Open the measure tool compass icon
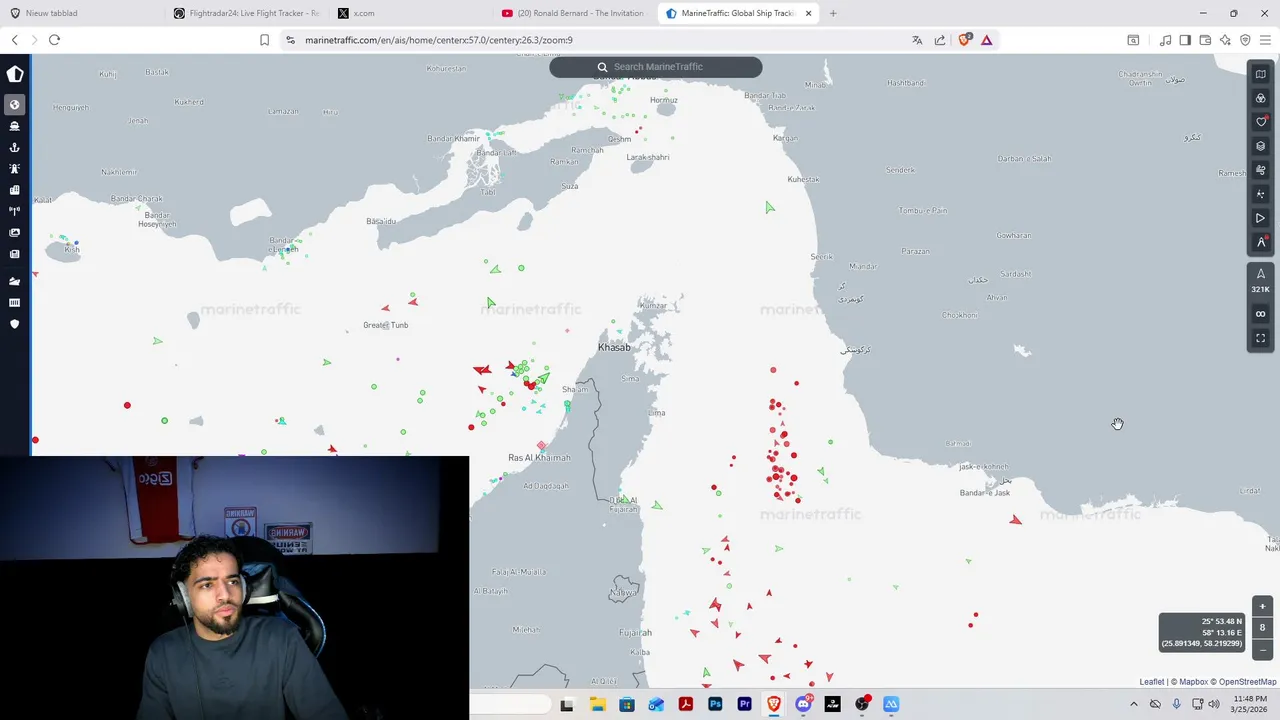The width and height of the screenshot is (1280, 720). tap(1261, 242)
